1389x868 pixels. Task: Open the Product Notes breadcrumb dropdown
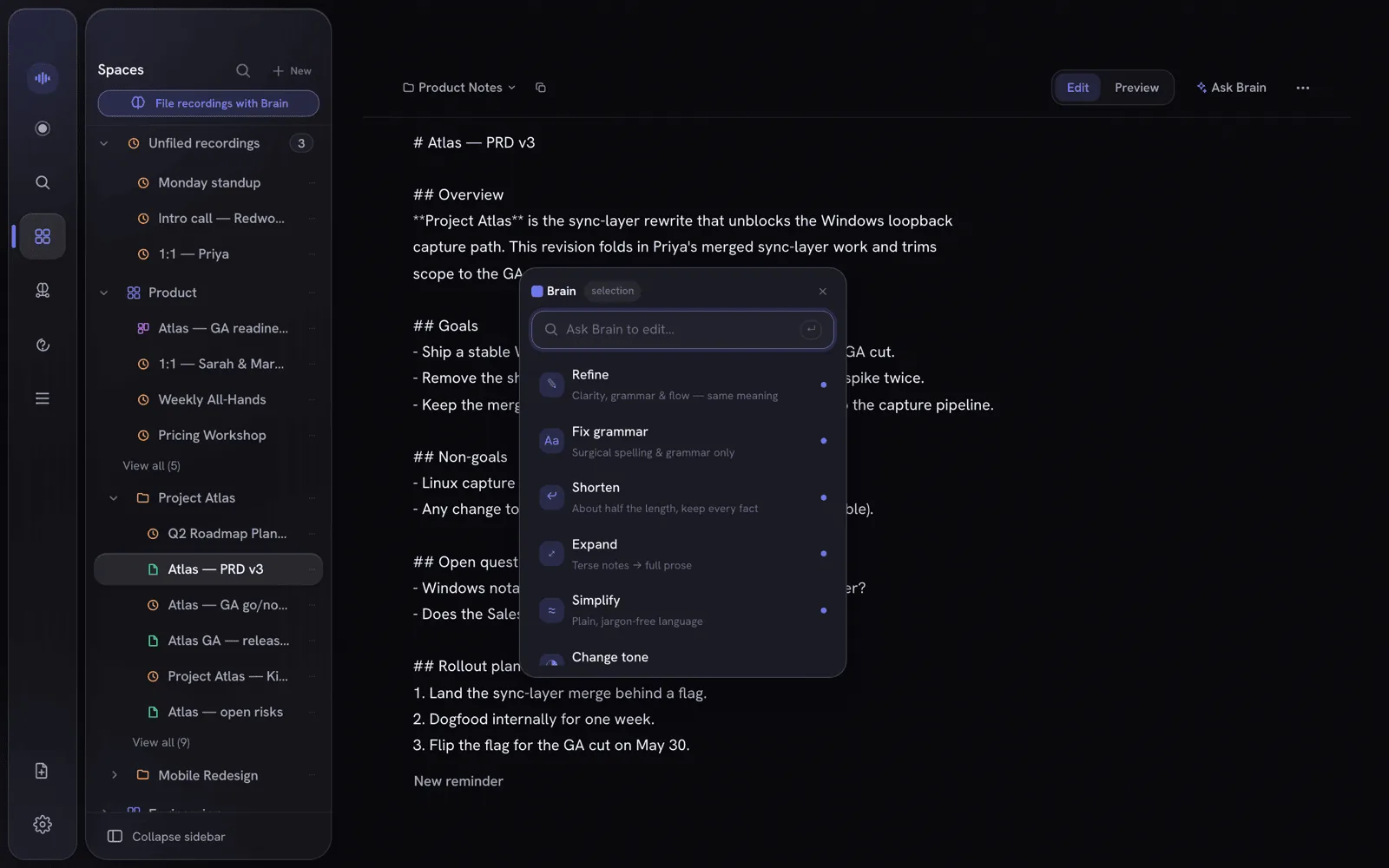[459, 88]
